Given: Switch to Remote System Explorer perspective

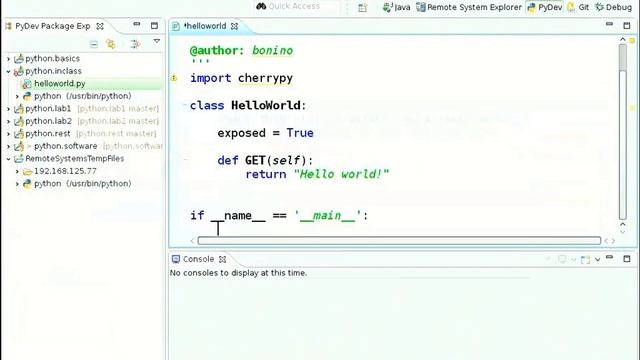Looking at the screenshot, I should point(469,7).
